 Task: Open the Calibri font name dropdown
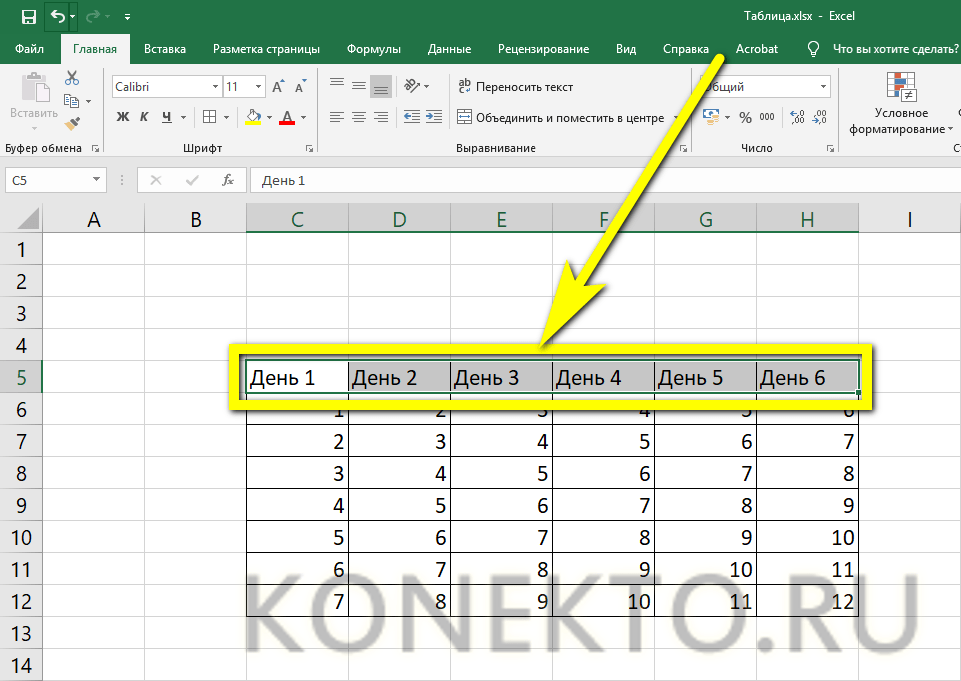(x=215, y=87)
